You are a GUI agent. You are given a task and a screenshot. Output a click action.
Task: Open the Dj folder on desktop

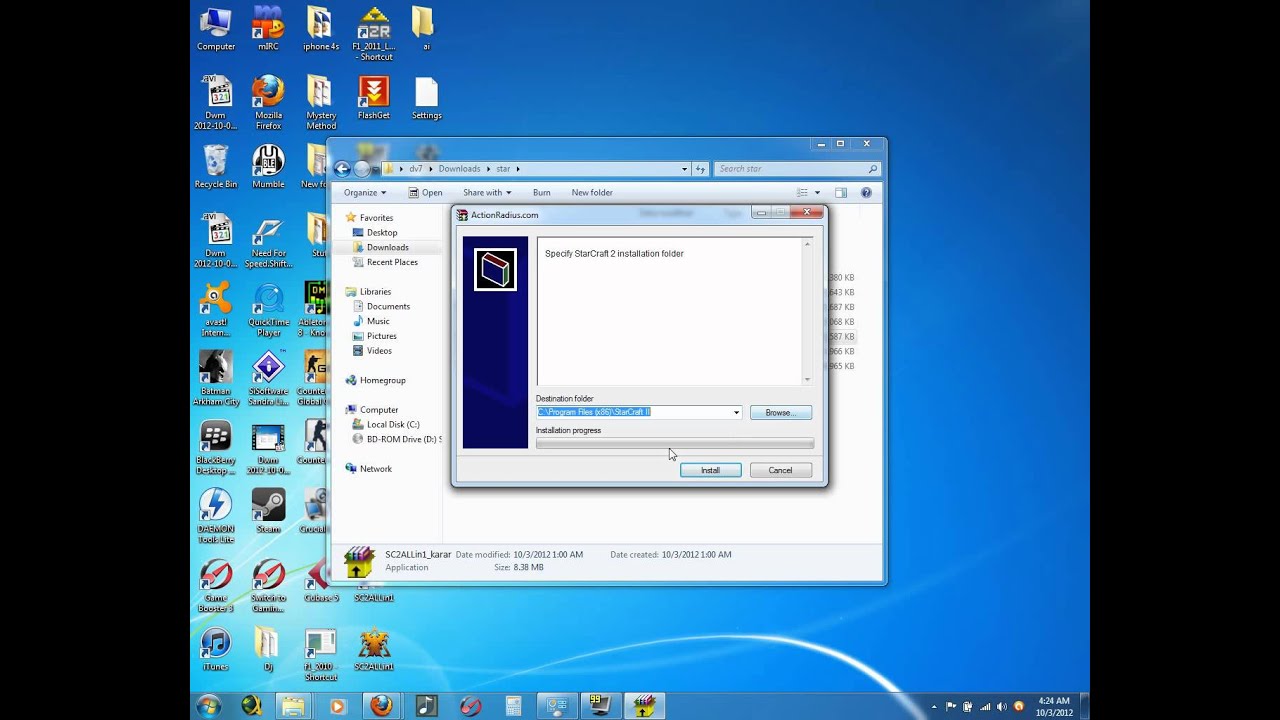pyautogui.click(x=268, y=650)
